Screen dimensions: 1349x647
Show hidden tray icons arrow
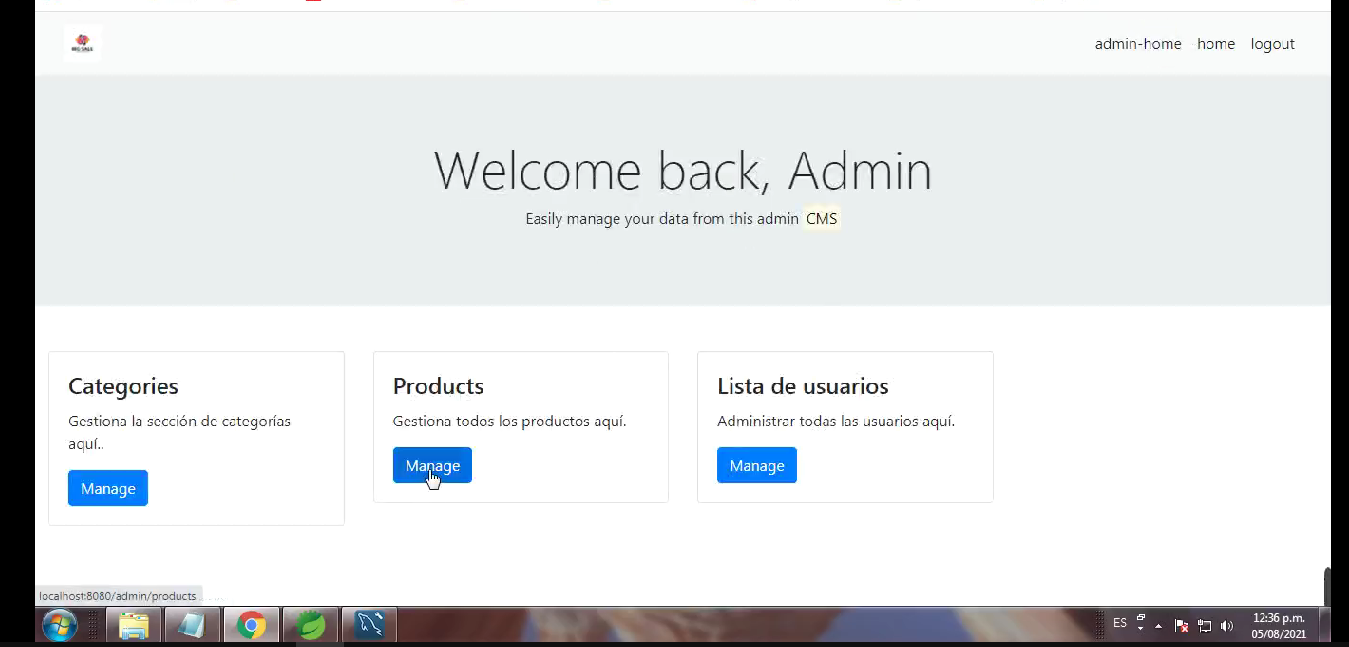(1159, 626)
